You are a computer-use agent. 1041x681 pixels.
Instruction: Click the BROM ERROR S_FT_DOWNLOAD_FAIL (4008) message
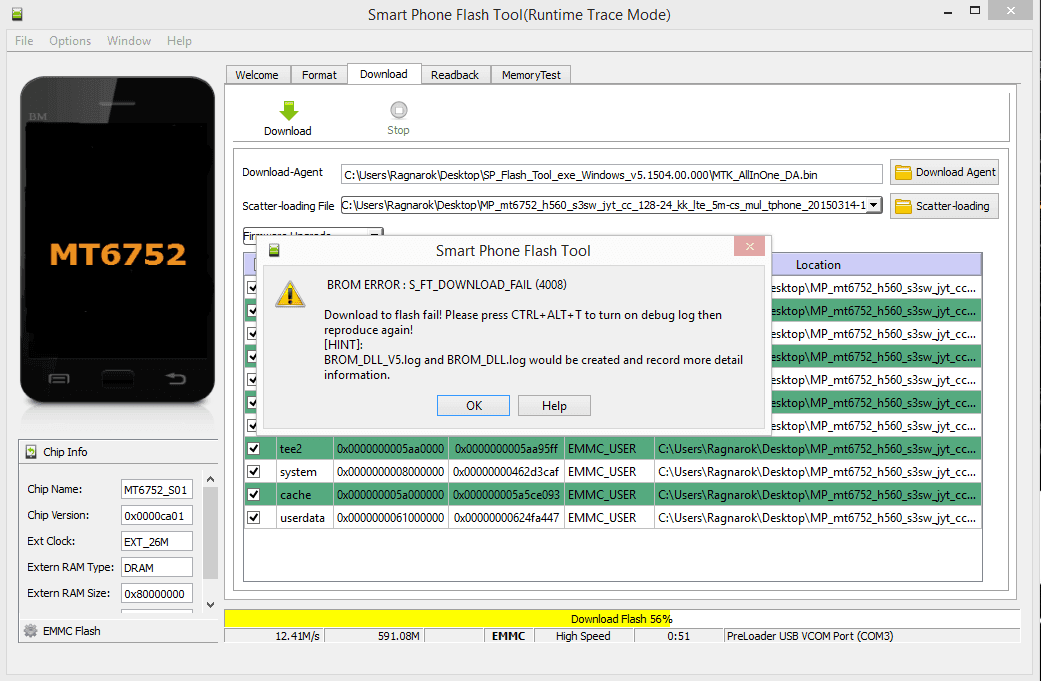coord(446,285)
